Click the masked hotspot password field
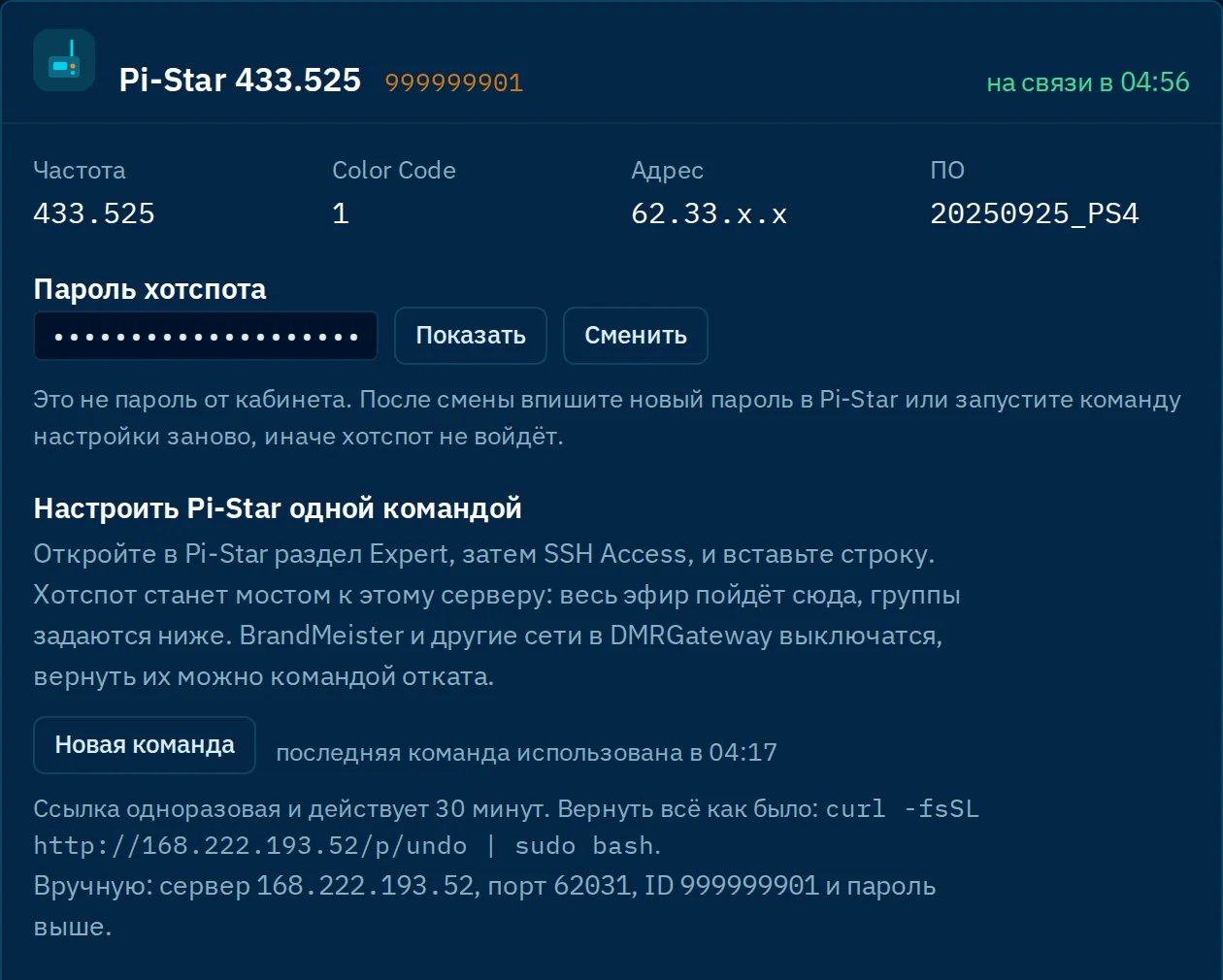1223x980 pixels. (206, 336)
